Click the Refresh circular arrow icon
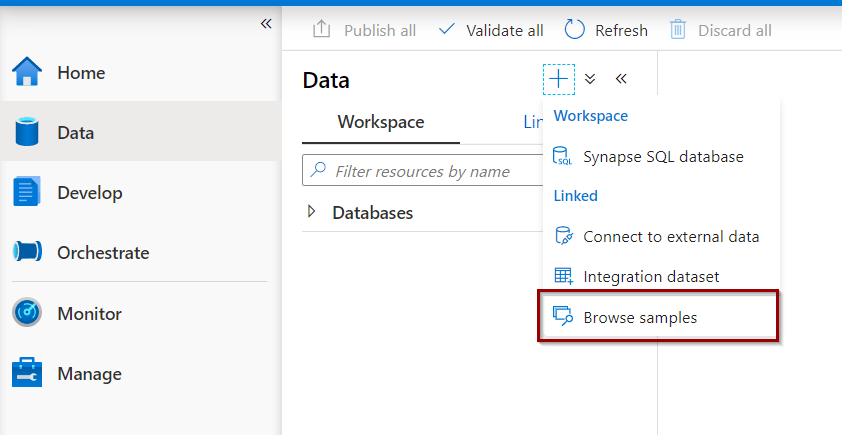 coord(574,29)
